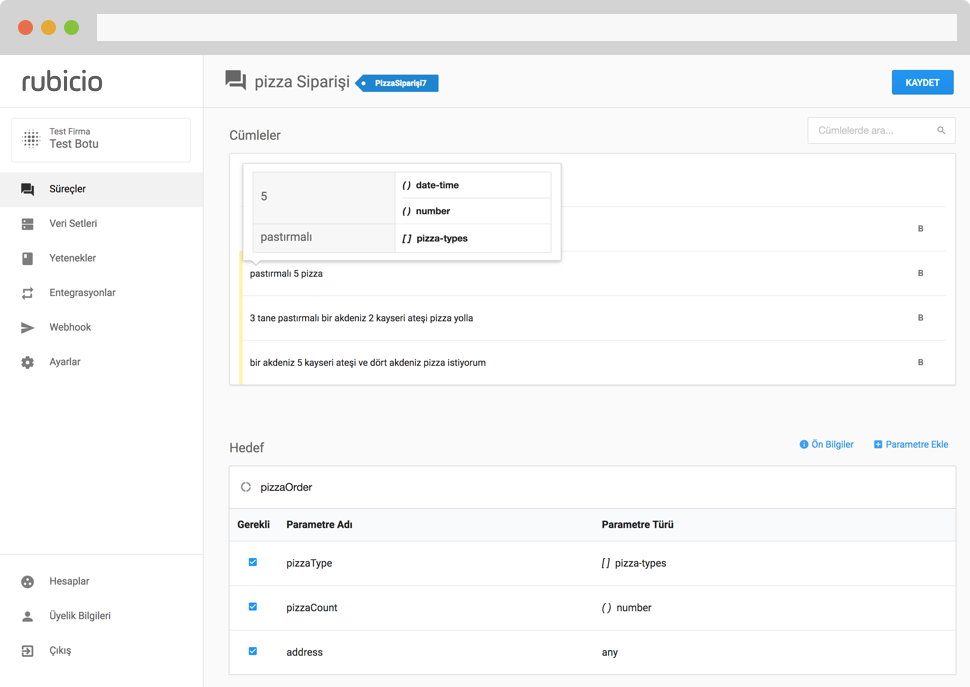Click the Veri Setleri storage icon
Image resolution: width=970 pixels, height=687 pixels.
click(27, 224)
